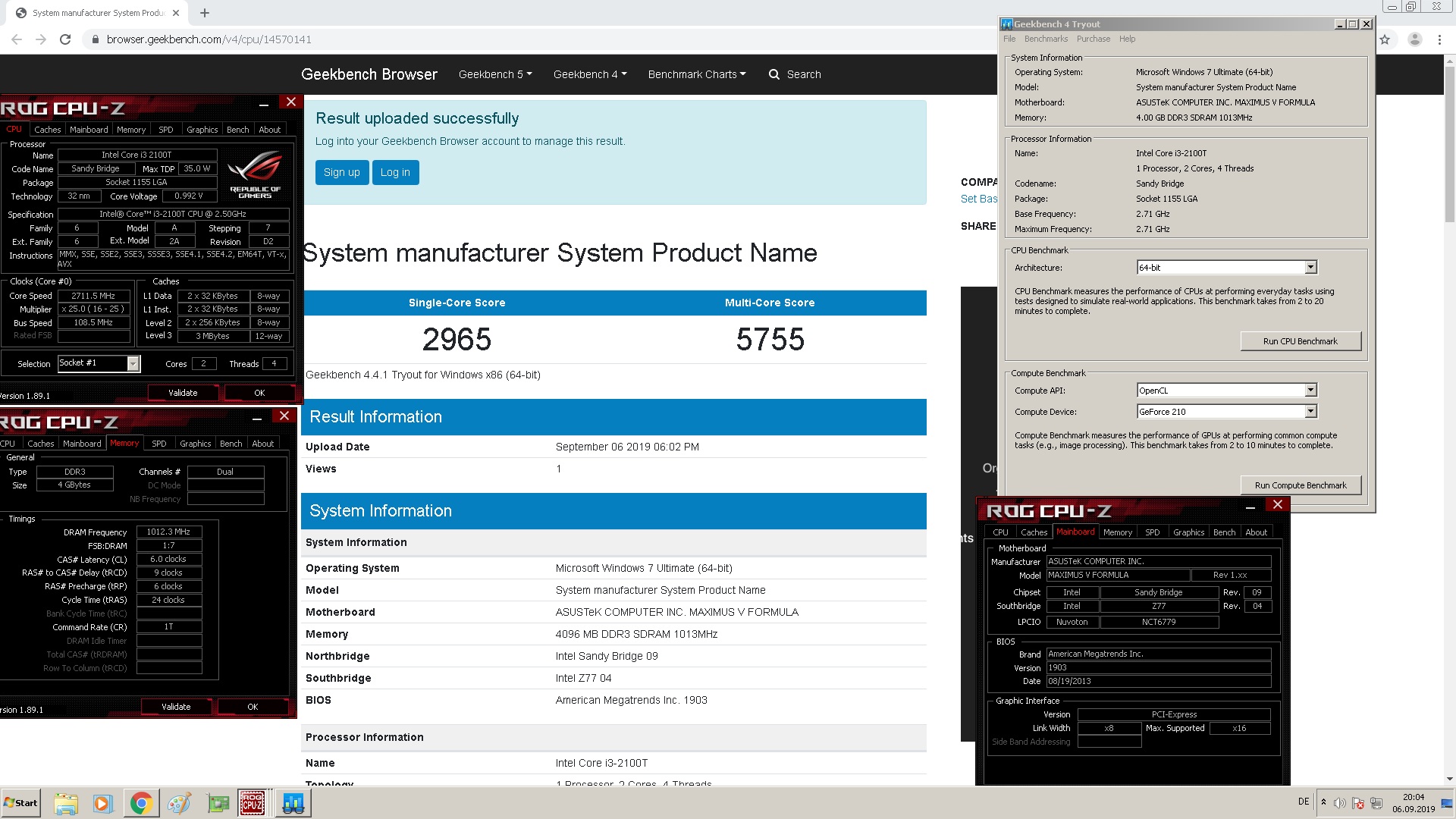
Task: Open Graphics tab in top CPU-Z window
Action: [202, 130]
